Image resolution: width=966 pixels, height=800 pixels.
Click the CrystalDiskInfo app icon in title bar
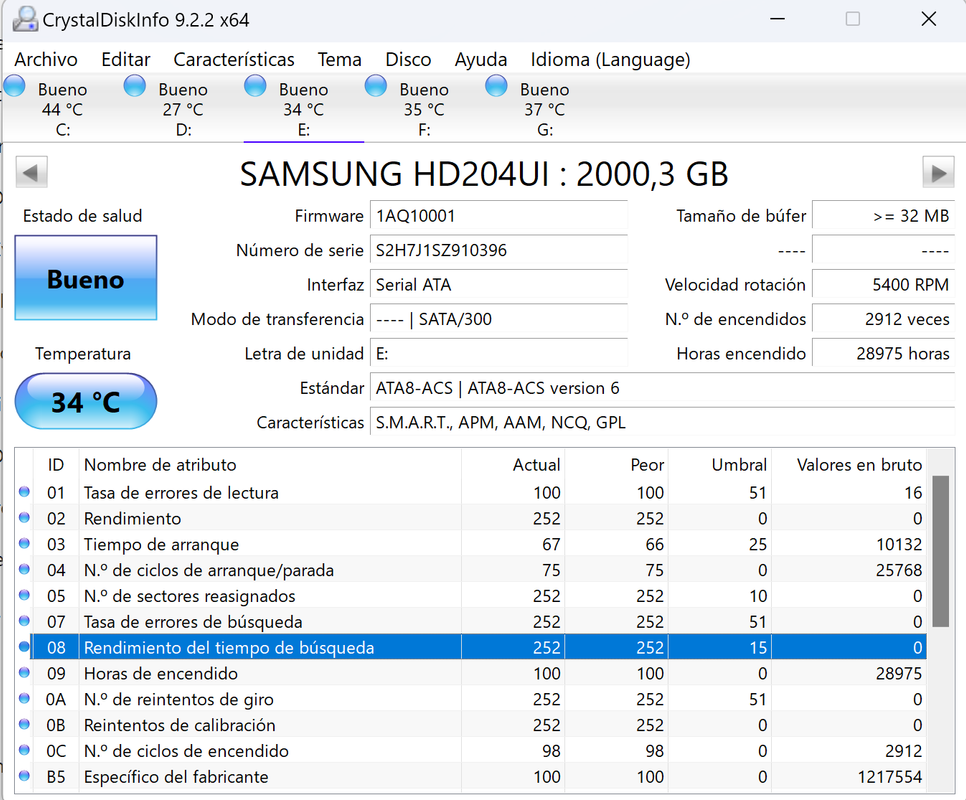coord(25,18)
